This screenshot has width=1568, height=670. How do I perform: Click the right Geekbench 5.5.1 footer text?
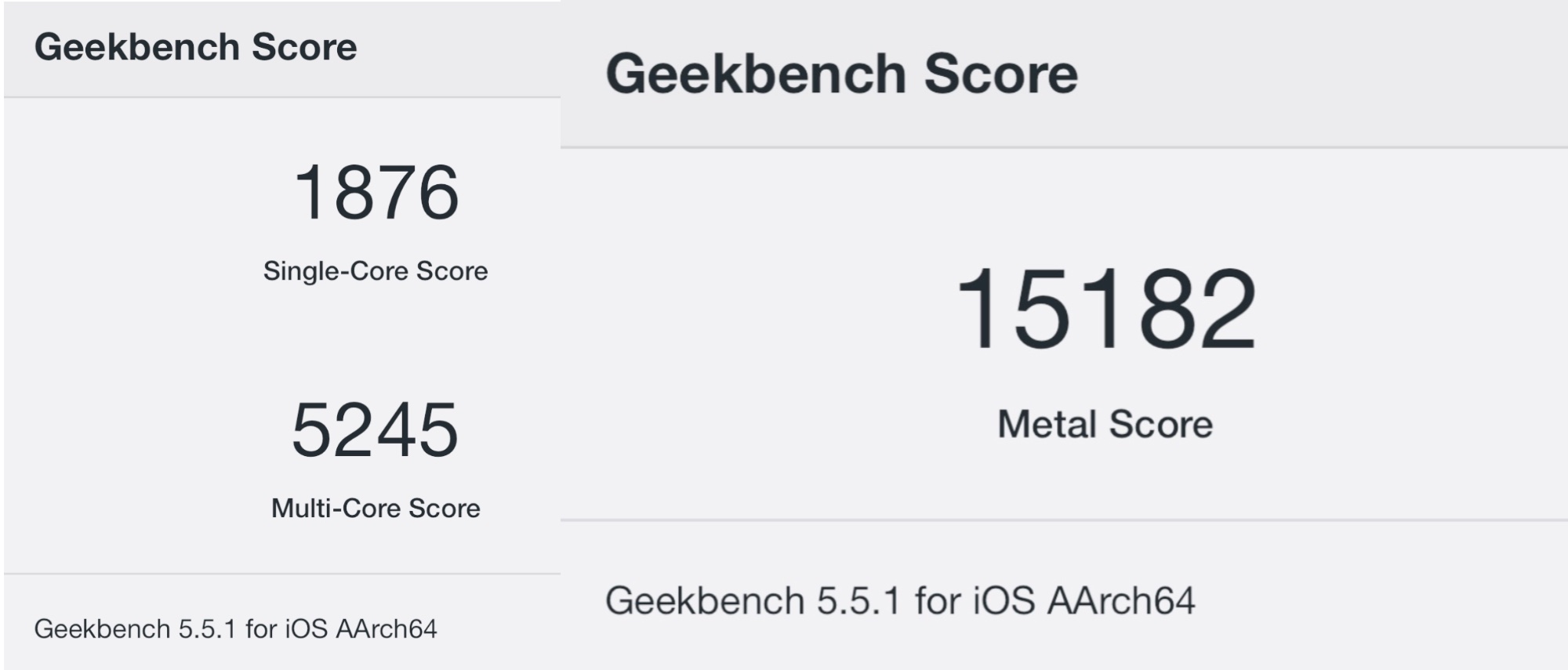(899, 601)
